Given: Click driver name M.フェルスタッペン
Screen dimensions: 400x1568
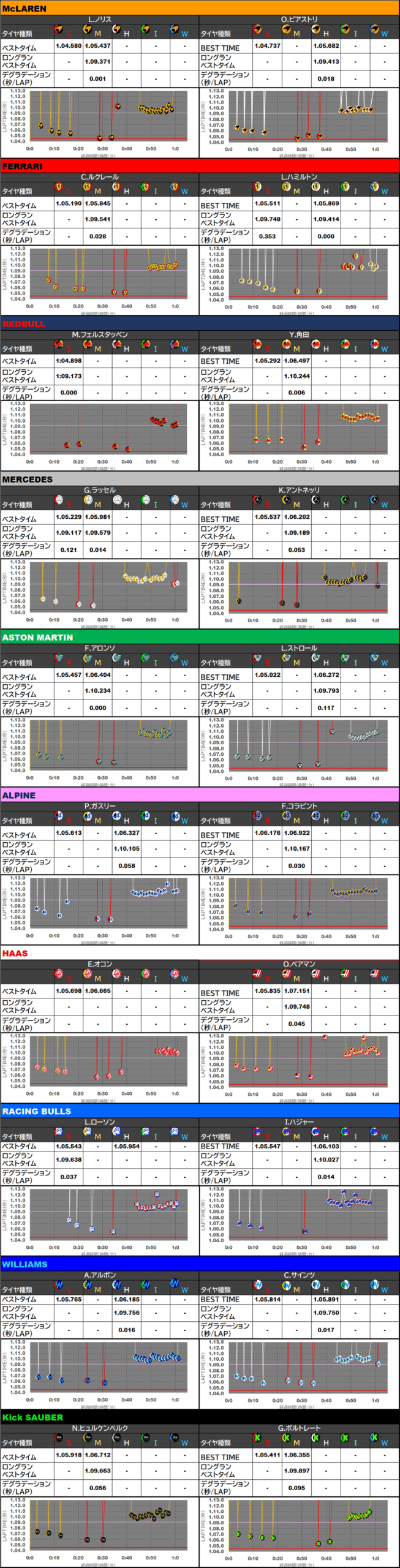Looking at the screenshot, I should 100,334.
